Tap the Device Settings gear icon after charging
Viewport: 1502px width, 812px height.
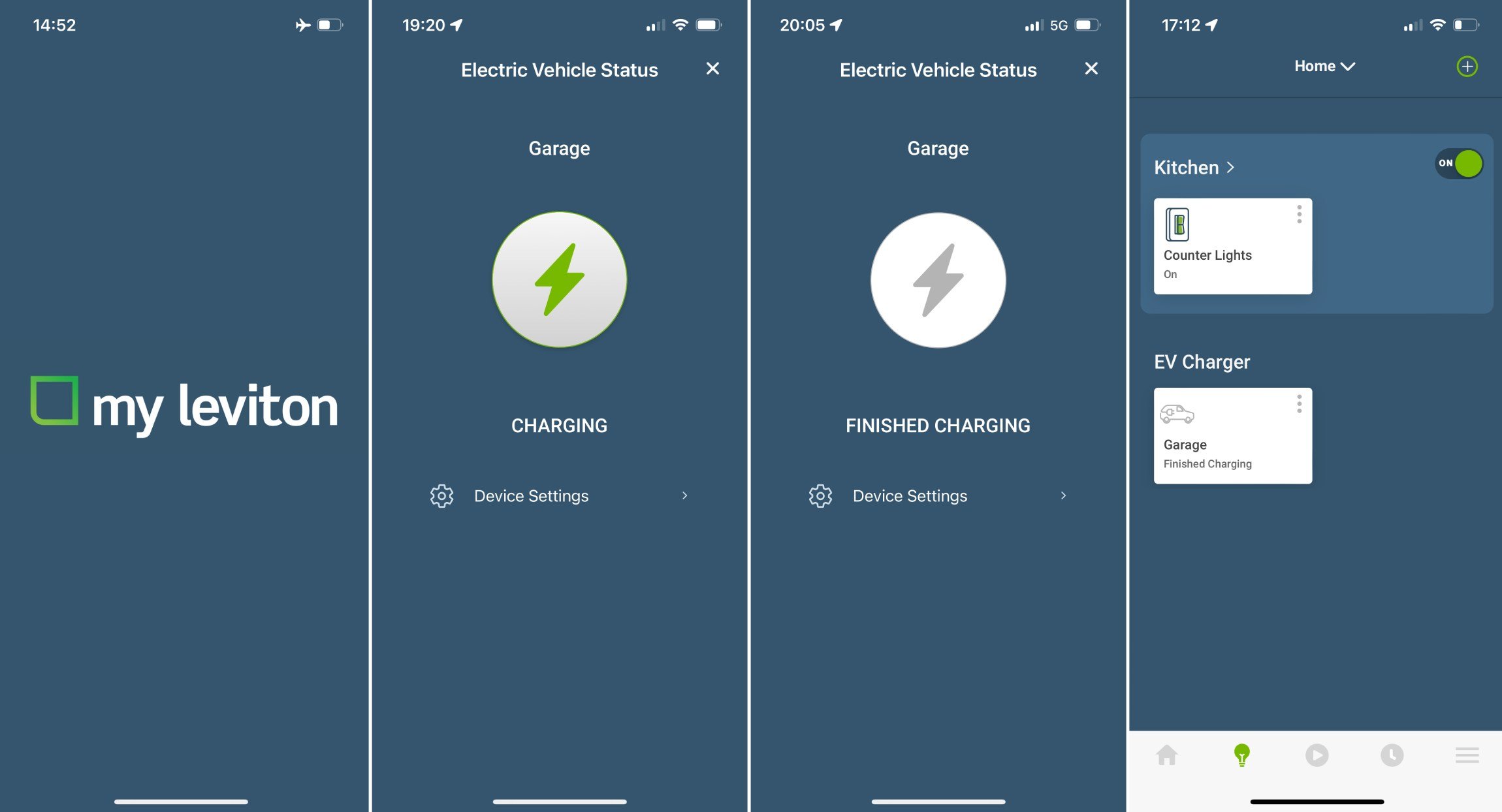click(820, 494)
